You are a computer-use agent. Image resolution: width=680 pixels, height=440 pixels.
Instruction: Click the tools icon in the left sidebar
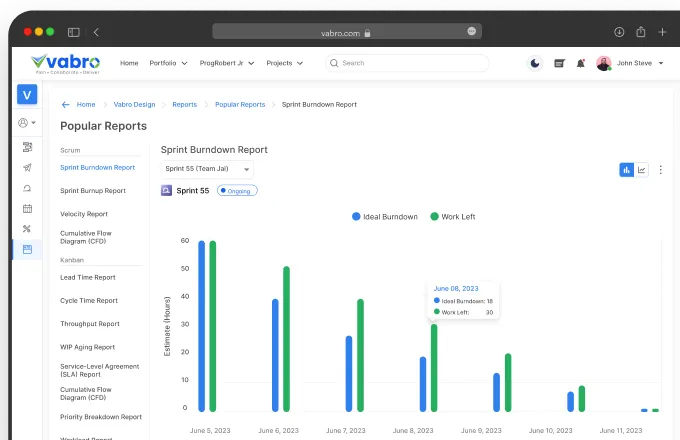27,229
